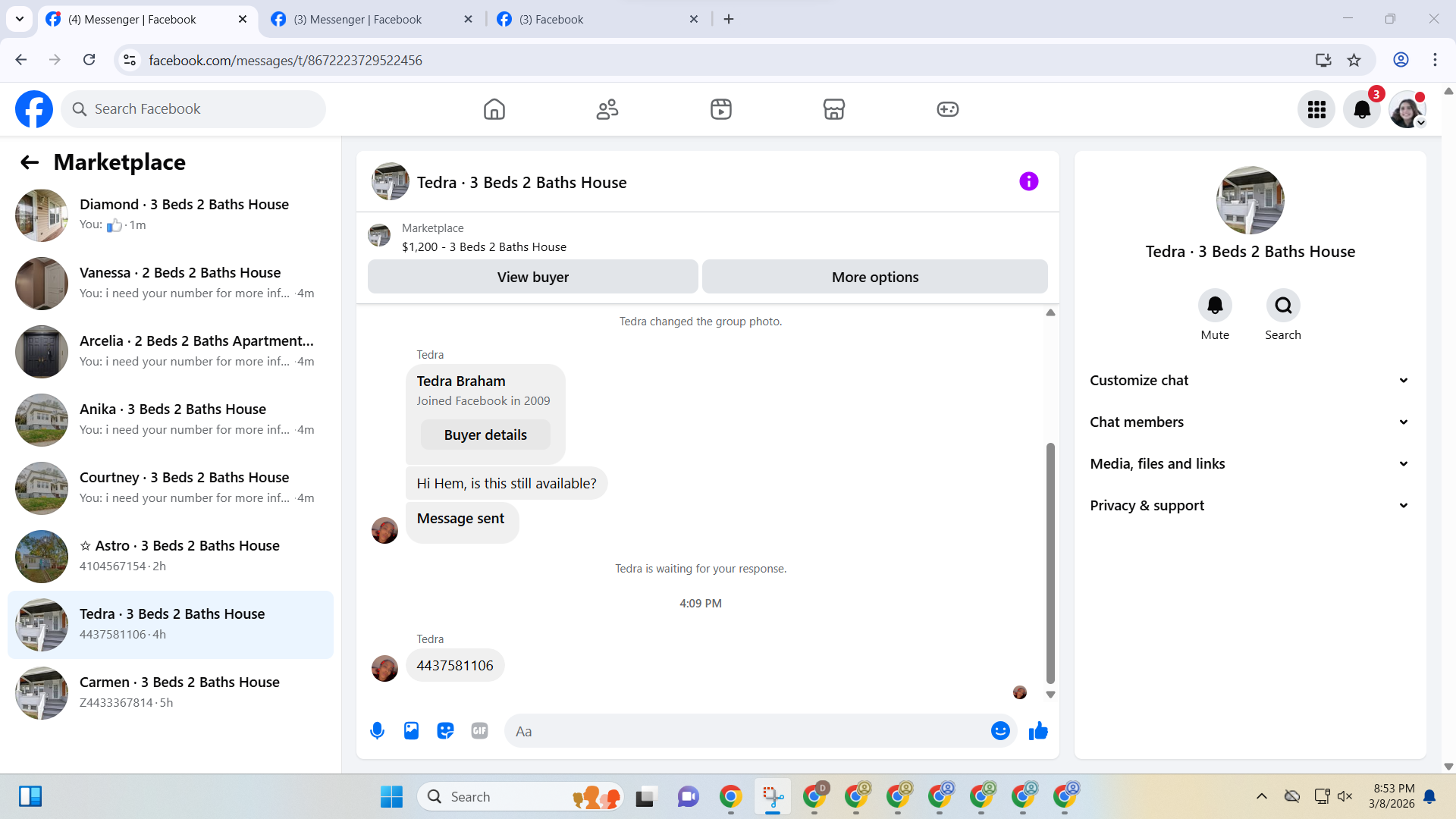The width and height of the screenshot is (1456, 819).
Task: Click the voice clip microphone icon
Action: 377,731
